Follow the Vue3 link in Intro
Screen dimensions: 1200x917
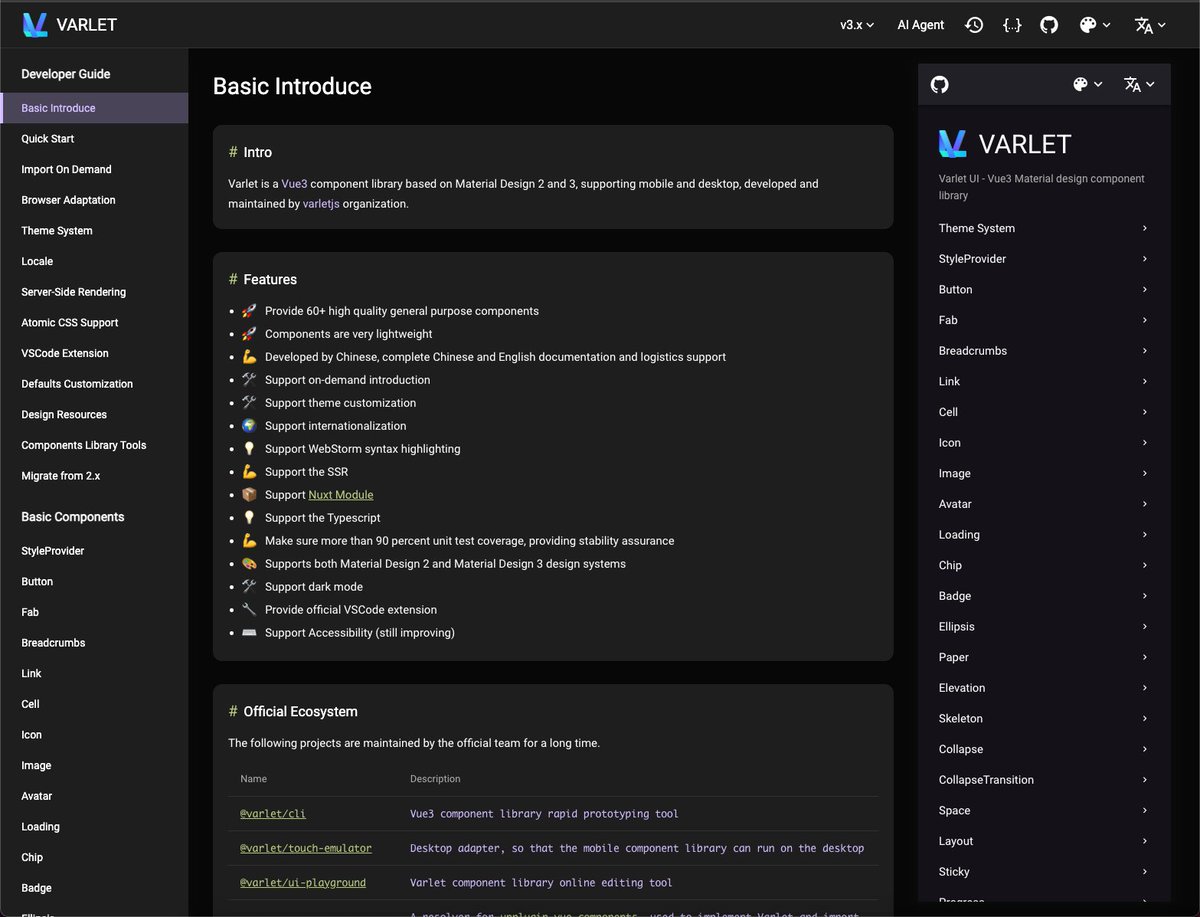click(294, 184)
